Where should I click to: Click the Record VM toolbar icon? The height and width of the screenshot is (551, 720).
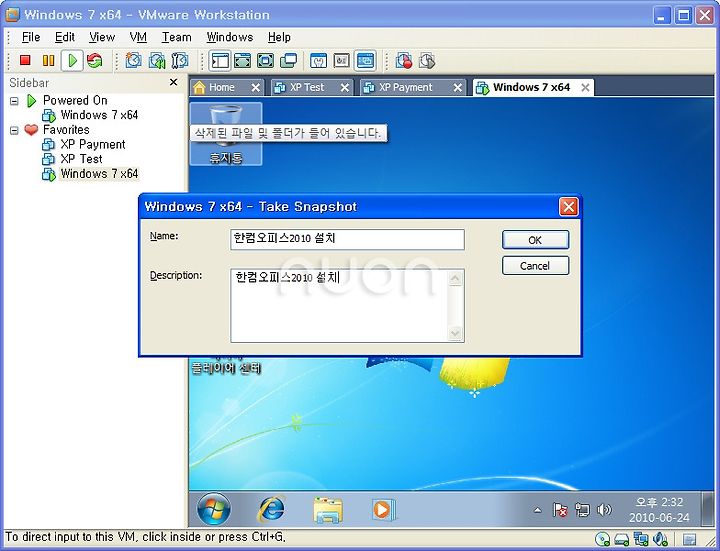pyautogui.click(x=404, y=61)
